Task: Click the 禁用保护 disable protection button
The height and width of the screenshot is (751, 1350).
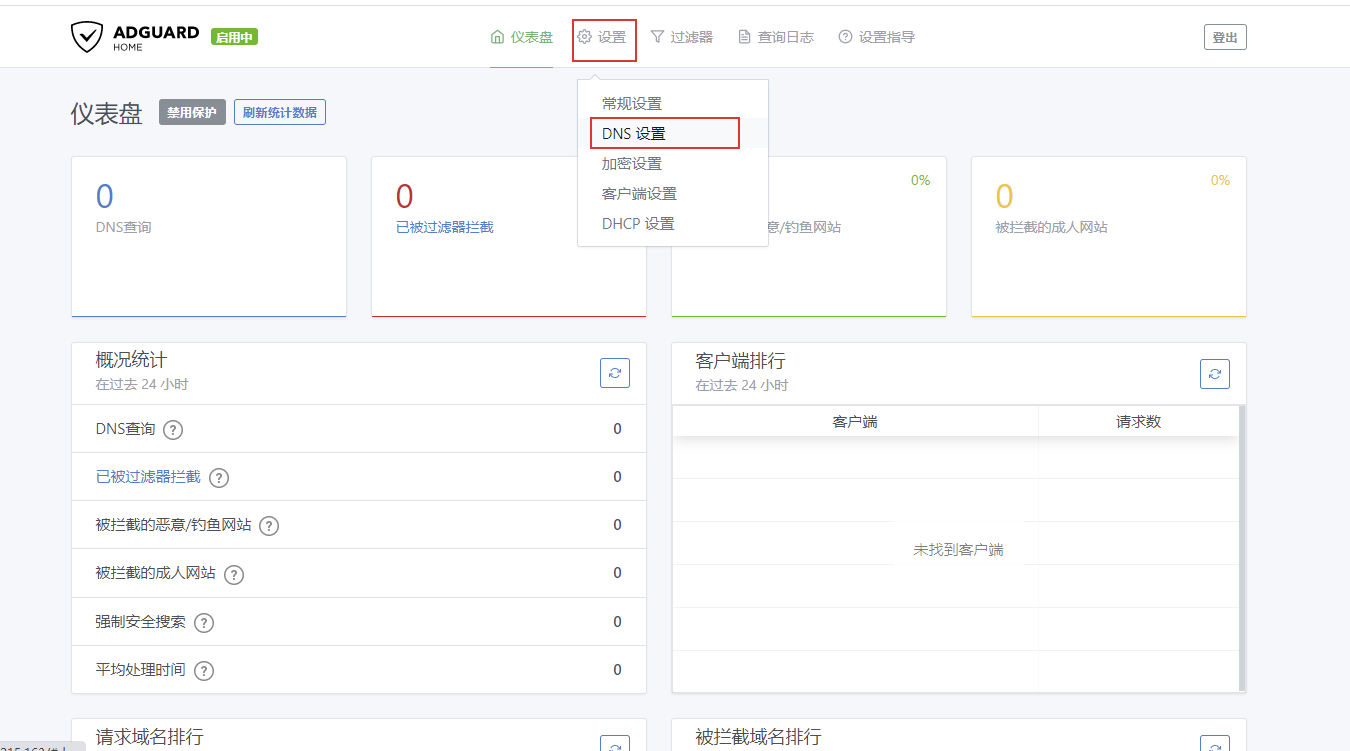Action: (192, 112)
